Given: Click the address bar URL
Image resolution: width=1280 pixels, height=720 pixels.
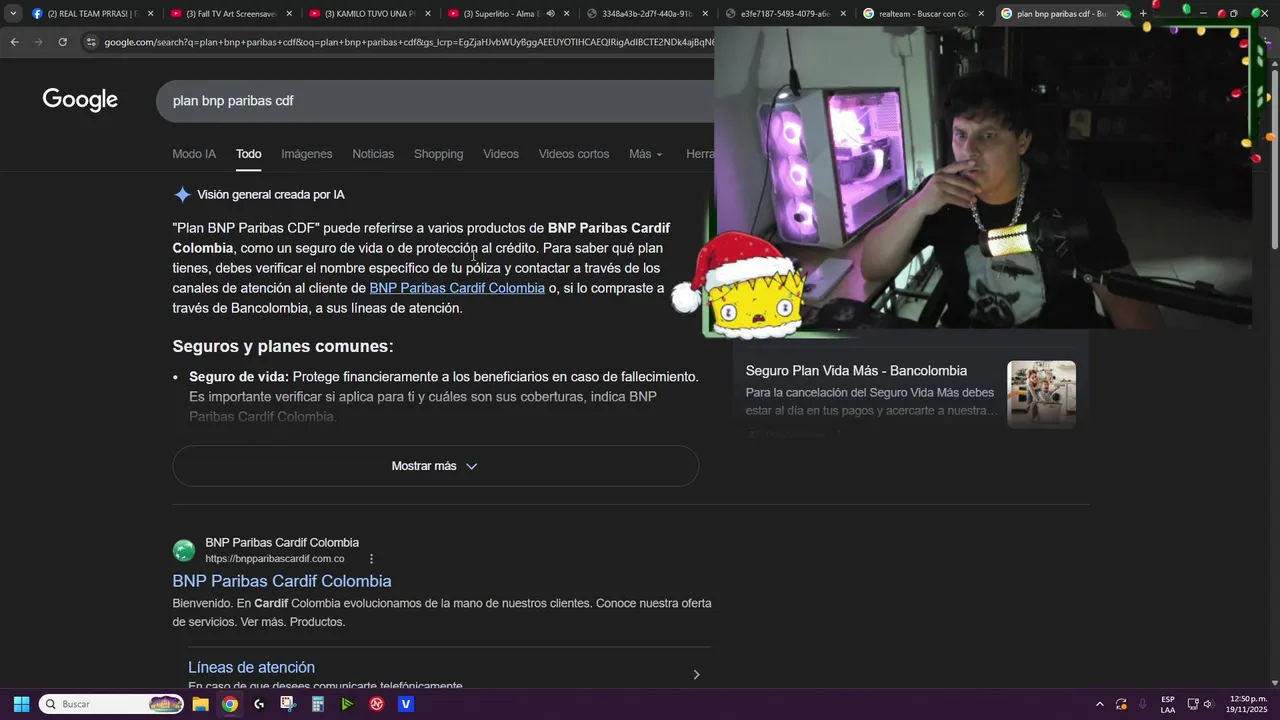Looking at the screenshot, I should coord(408,42).
